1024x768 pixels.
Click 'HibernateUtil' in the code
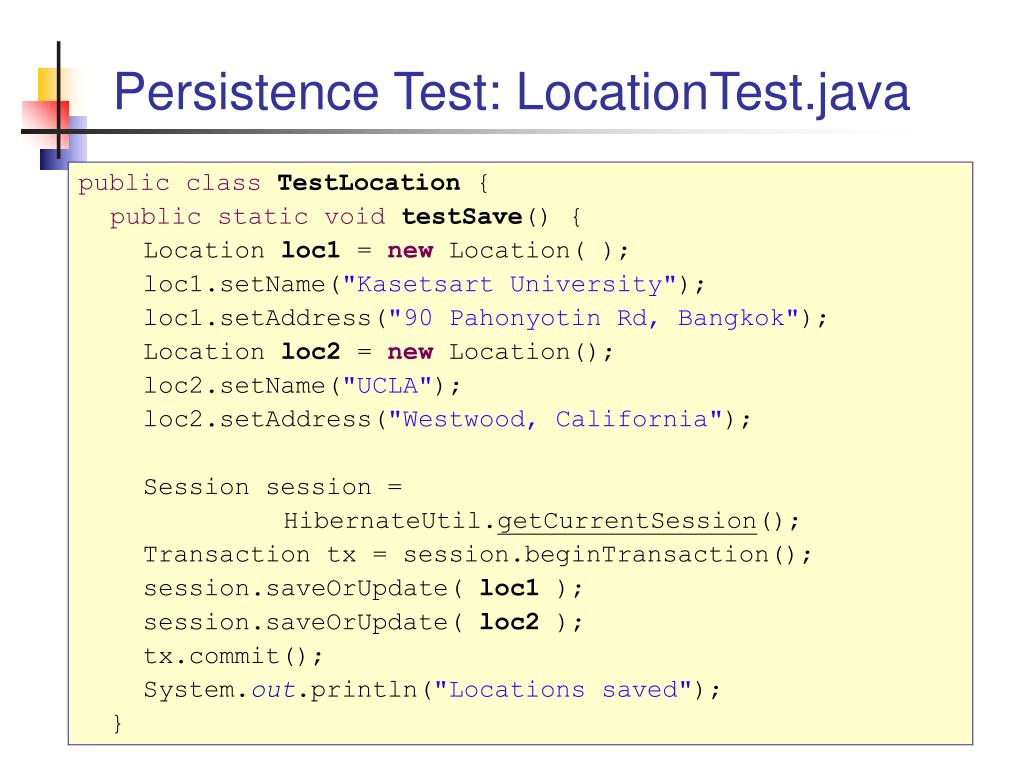[383, 521]
